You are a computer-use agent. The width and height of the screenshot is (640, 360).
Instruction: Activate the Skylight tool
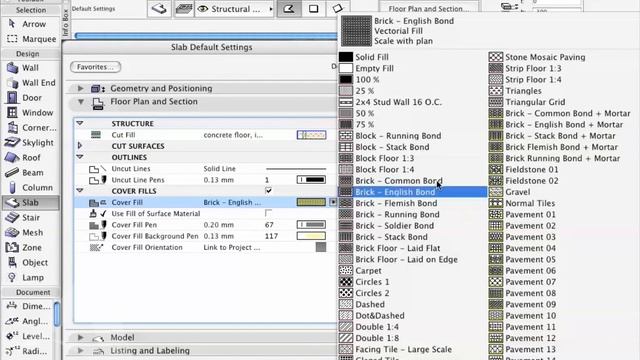click(x=30, y=143)
